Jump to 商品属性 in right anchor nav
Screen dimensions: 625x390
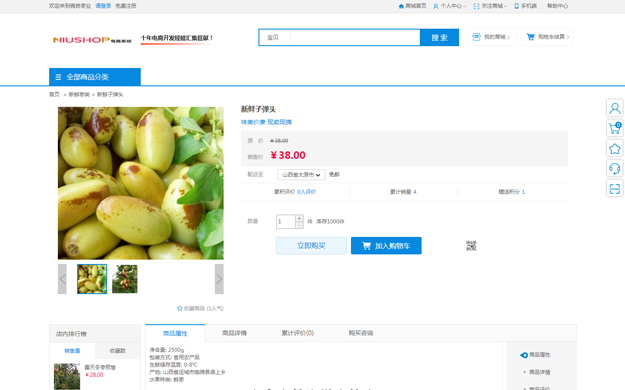(x=540, y=355)
